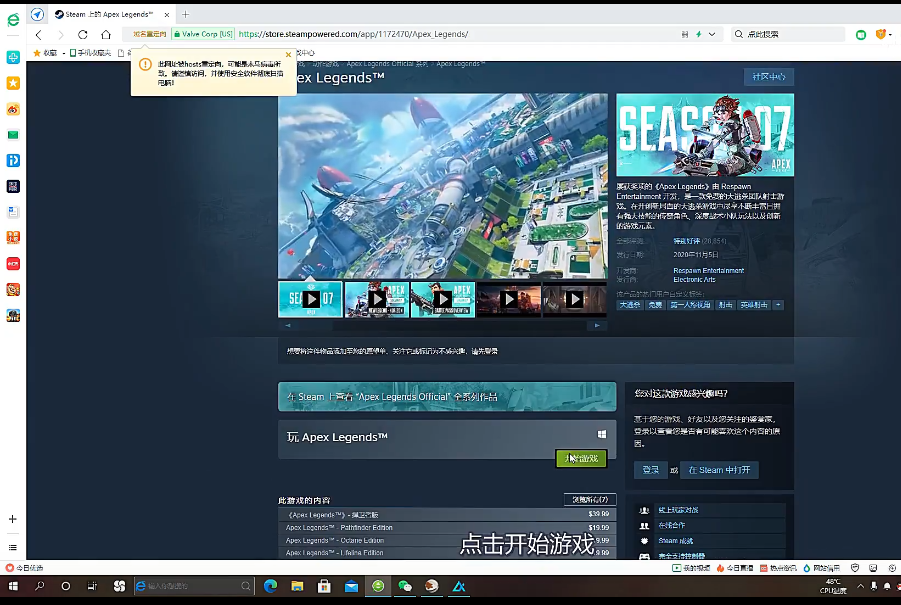Add a sidebar app with the plus icon
901x605 pixels.
tap(13, 519)
